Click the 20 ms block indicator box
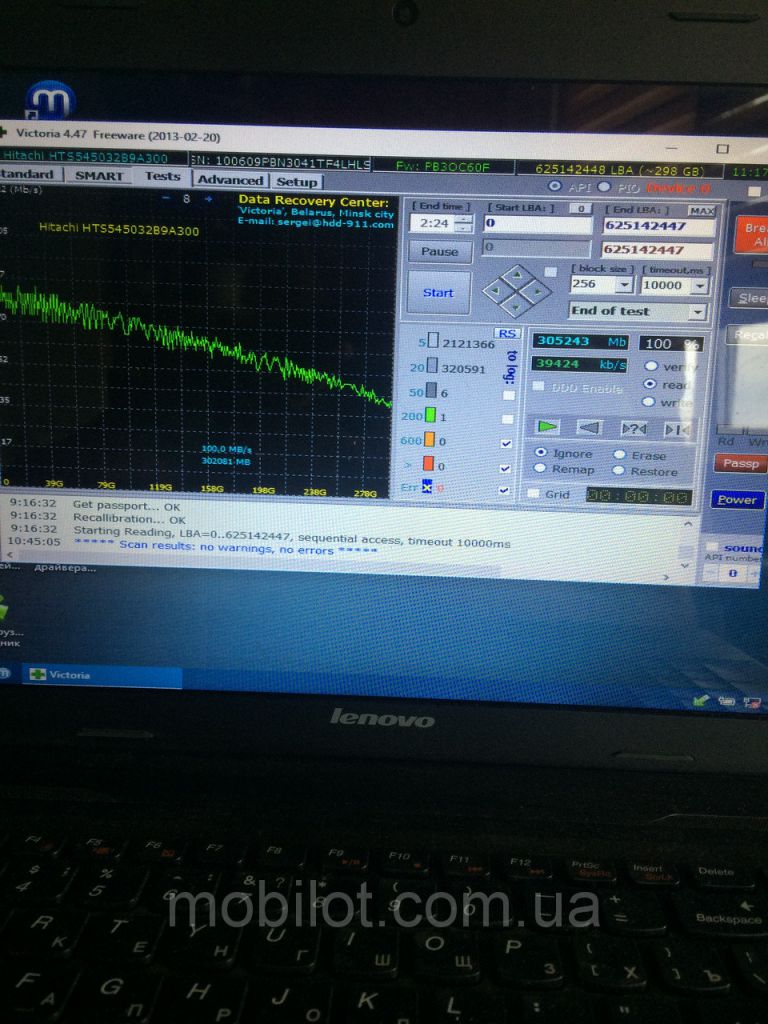Image resolution: width=768 pixels, height=1024 pixels. tap(432, 366)
